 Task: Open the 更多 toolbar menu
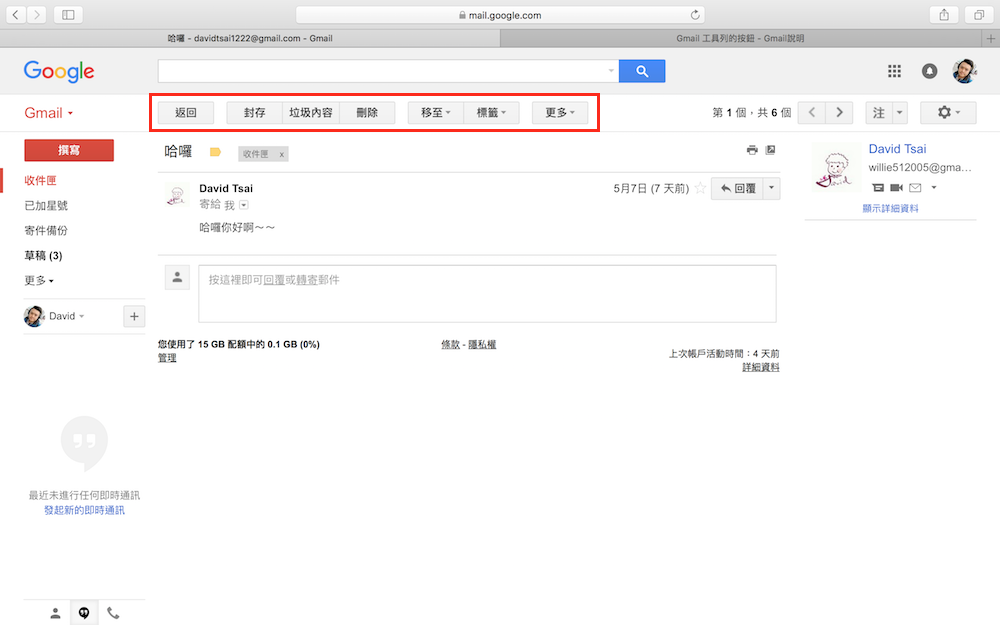click(x=560, y=113)
